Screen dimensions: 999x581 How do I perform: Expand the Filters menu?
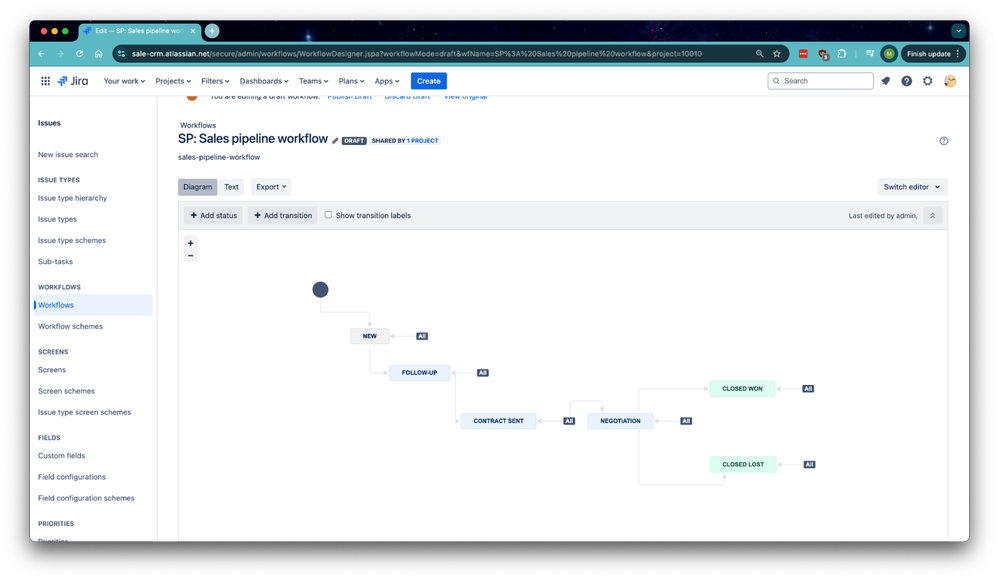[215, 81]
